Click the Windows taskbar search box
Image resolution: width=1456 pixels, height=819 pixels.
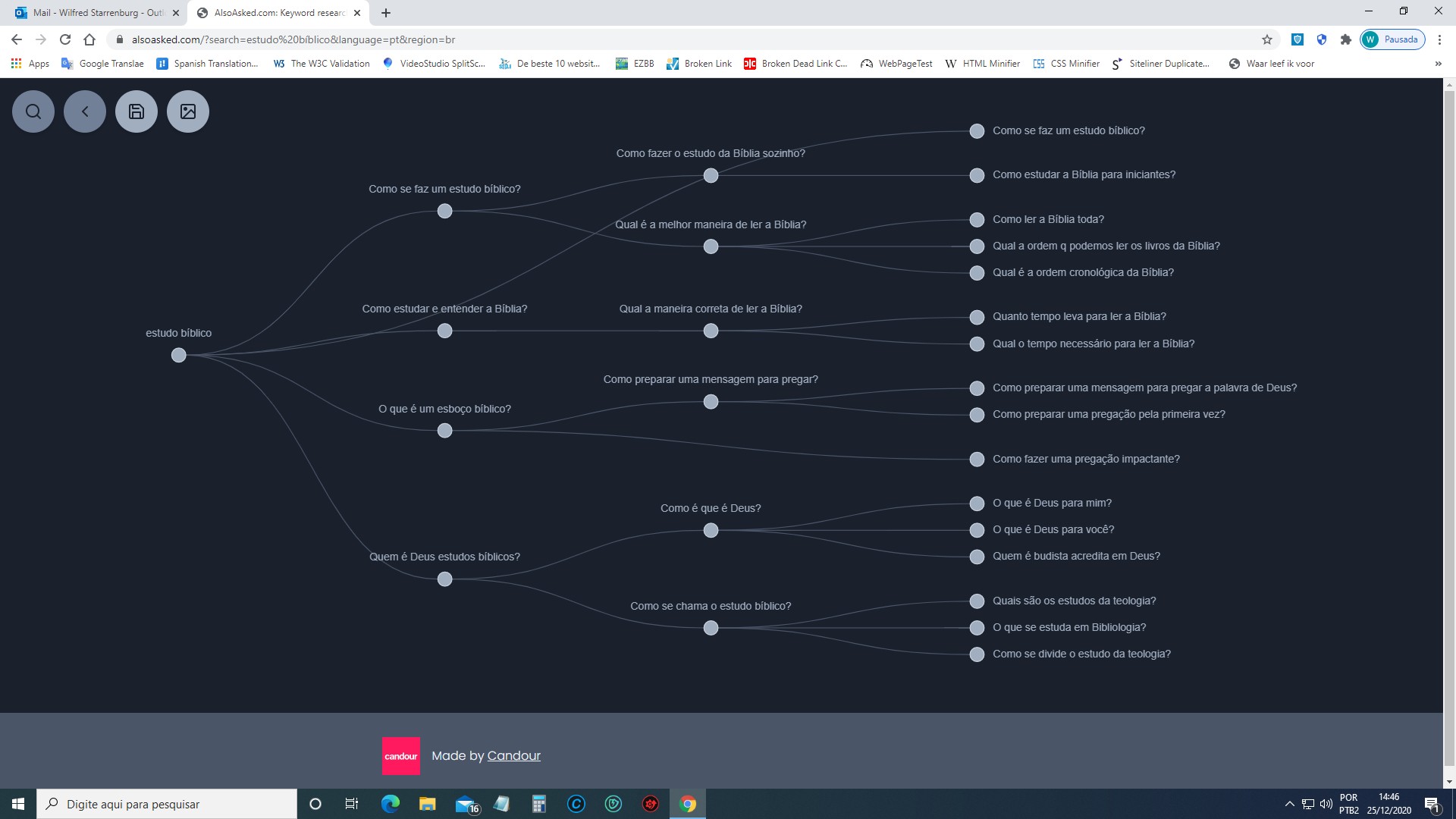pyautogui.click(x=167, y=804)
